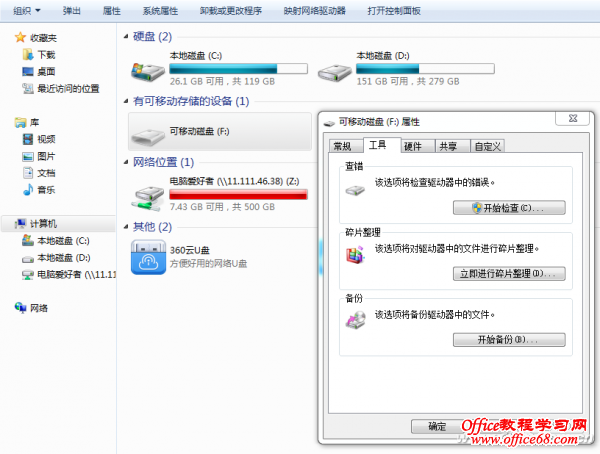Select the 桌面 icon in sidebar
This screenshot has height=454, width=600.
[28, 72]
